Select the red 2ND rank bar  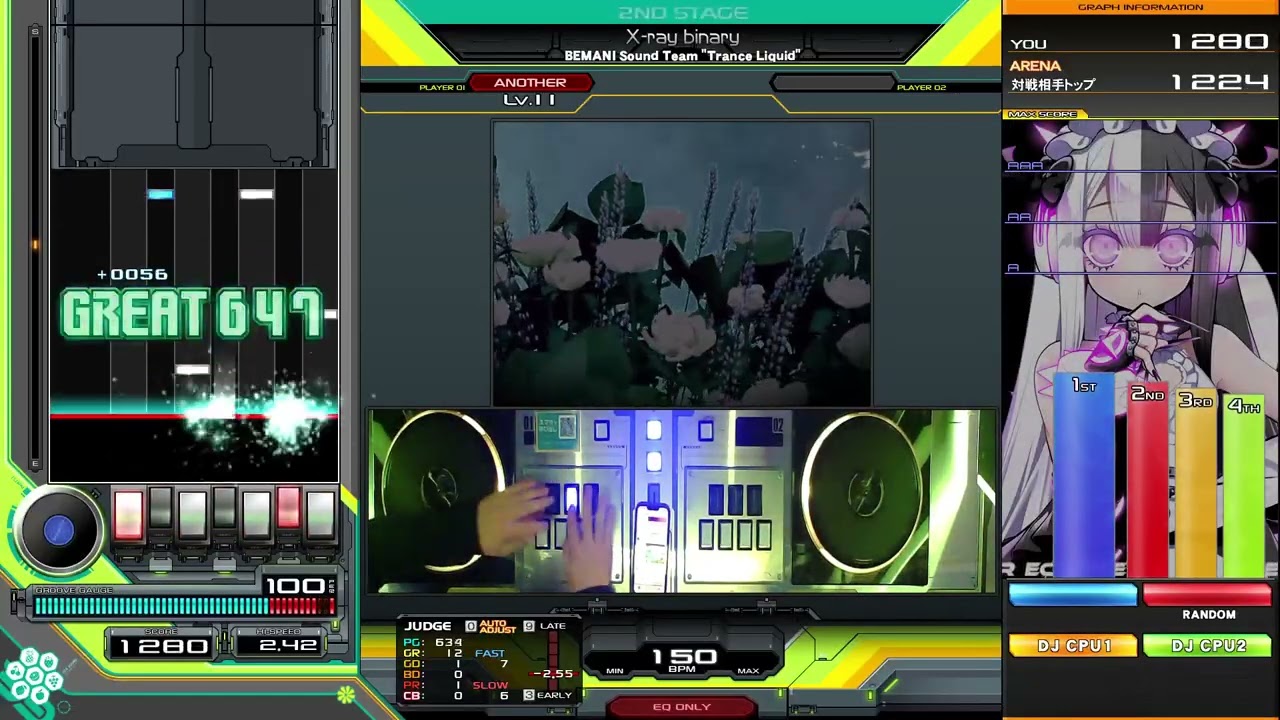[1147, 479]
